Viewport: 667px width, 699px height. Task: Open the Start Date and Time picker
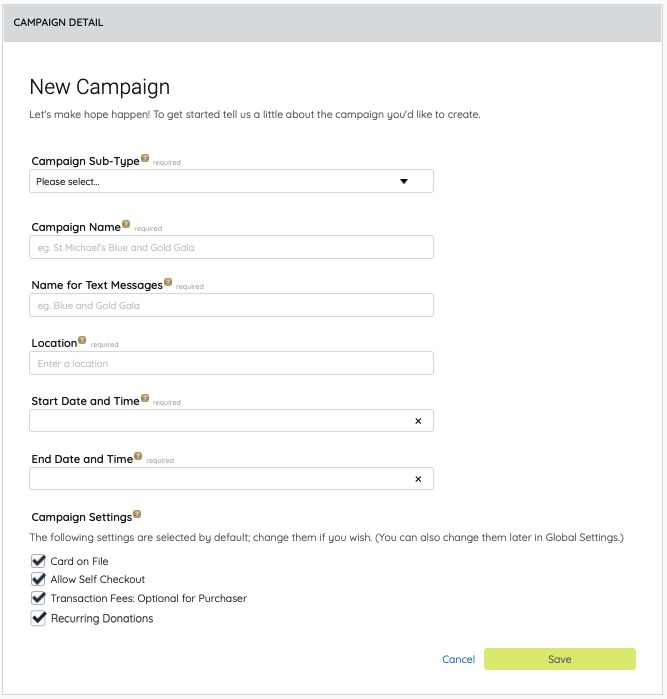tap(220, 421)
